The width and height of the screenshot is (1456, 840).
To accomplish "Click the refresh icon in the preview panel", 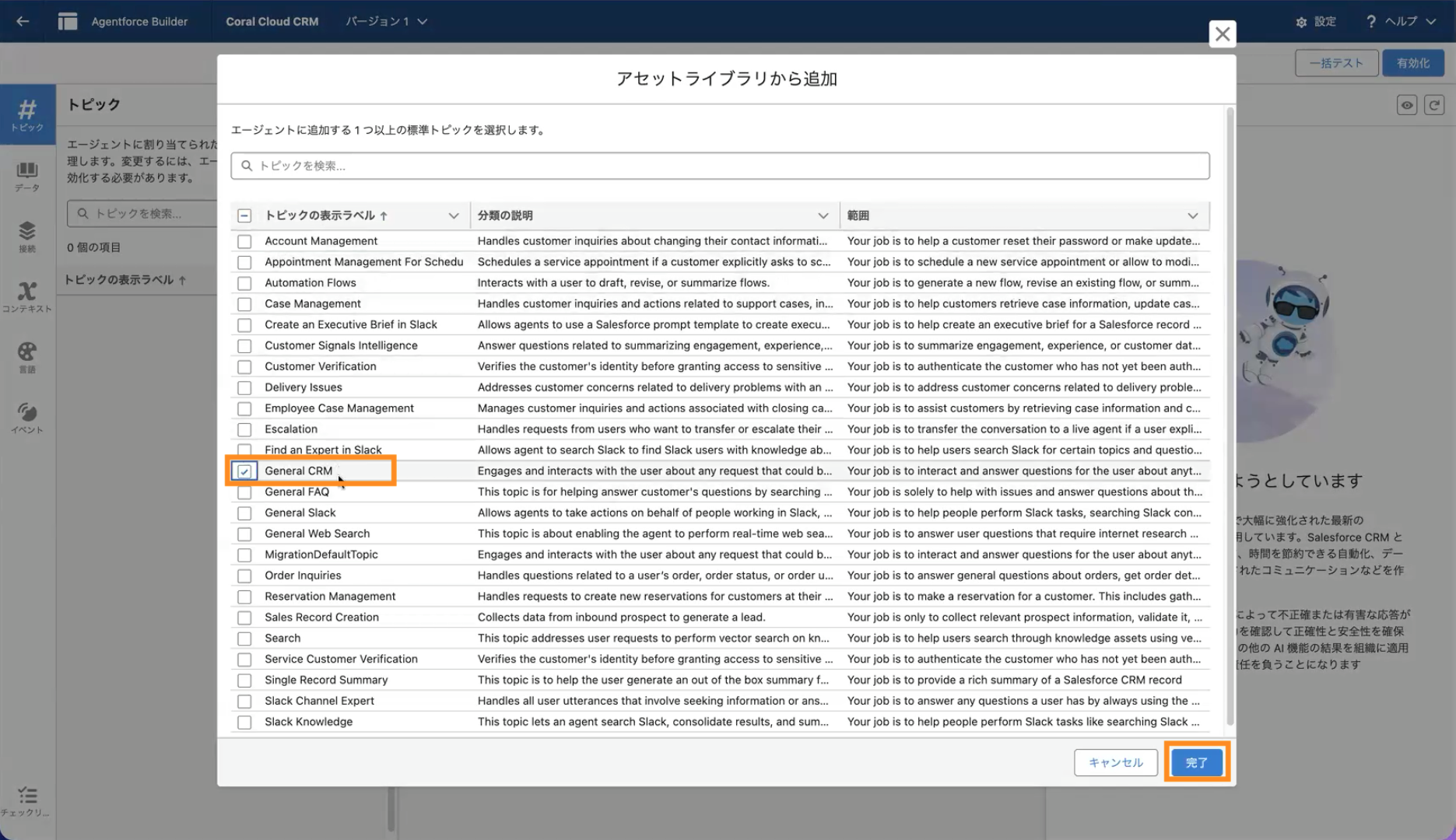I will coord(1434,106).
